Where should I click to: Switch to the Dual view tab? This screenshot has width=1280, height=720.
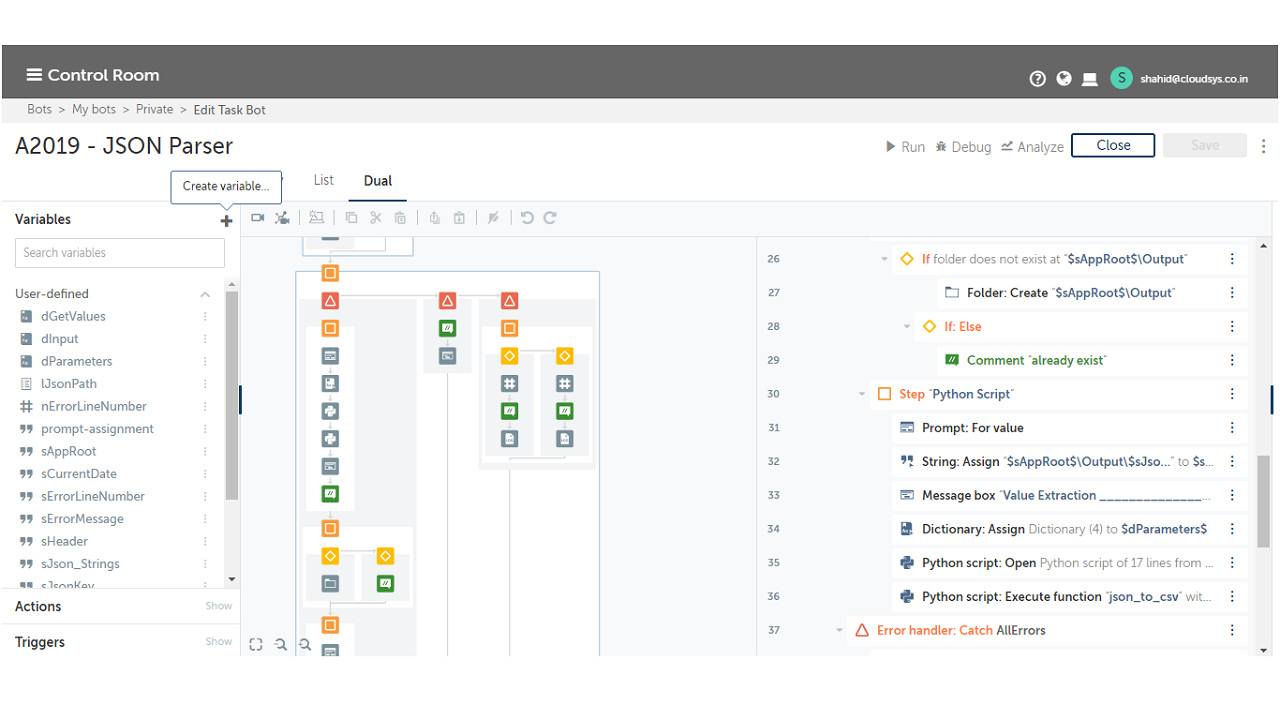pos(378,181)
